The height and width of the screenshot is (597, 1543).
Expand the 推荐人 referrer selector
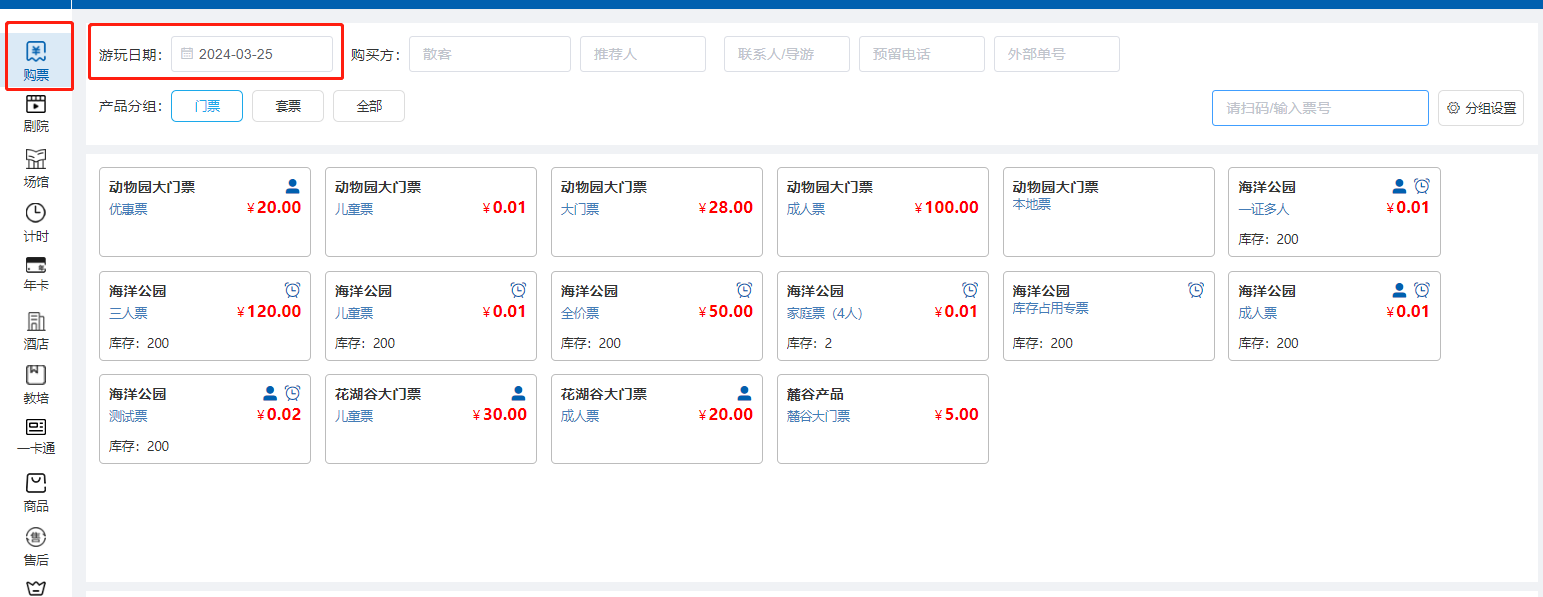click(x=643, y=54)
